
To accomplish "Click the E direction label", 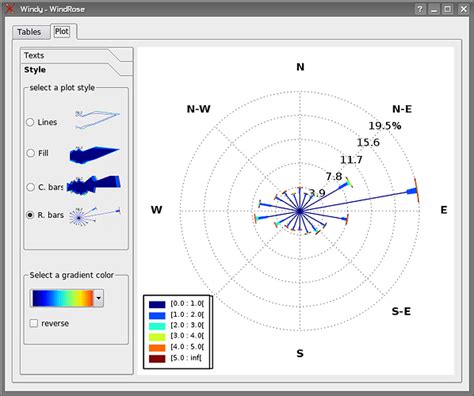I will pyautogui.click(x=444, y=210).
